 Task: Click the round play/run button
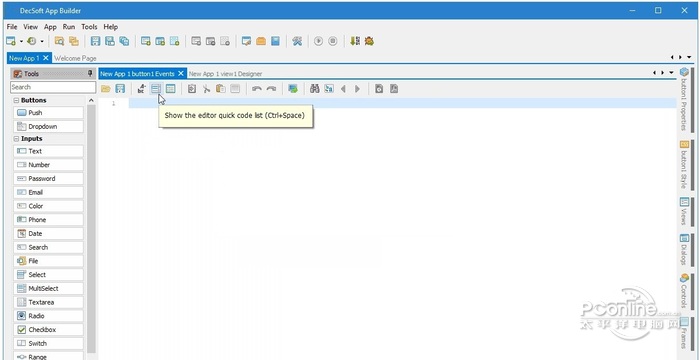(318, 41)
